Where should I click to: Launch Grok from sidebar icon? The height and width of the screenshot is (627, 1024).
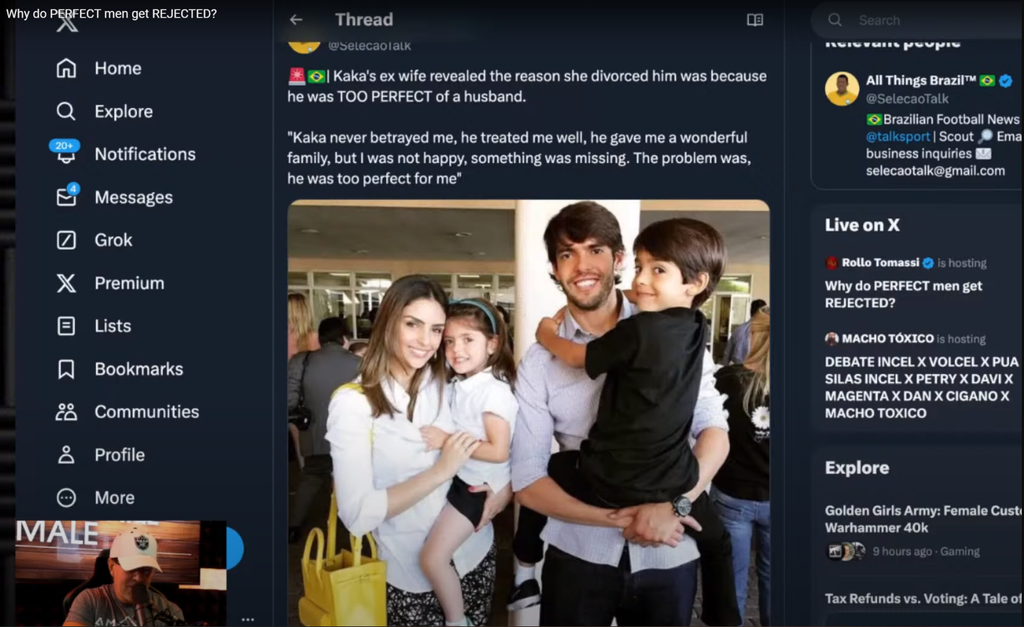pos(66,240)
